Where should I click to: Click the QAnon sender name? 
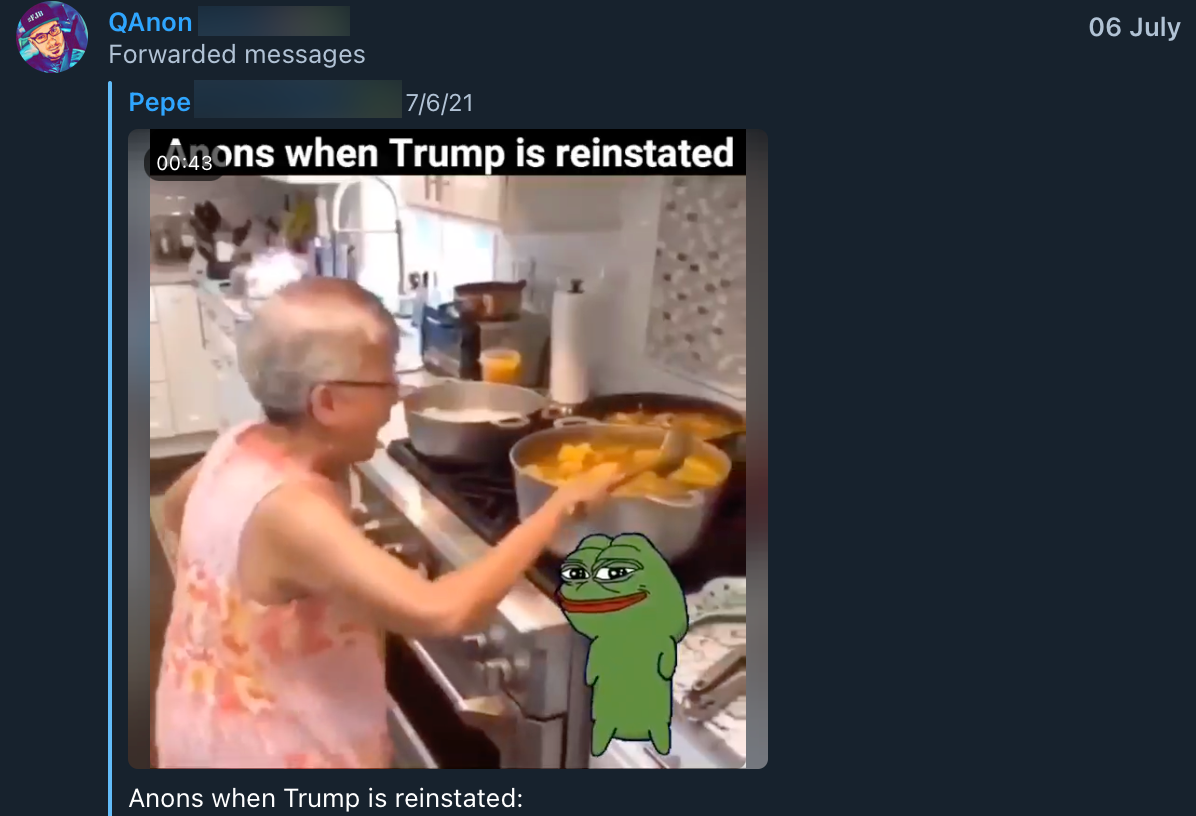pos(150,22)
